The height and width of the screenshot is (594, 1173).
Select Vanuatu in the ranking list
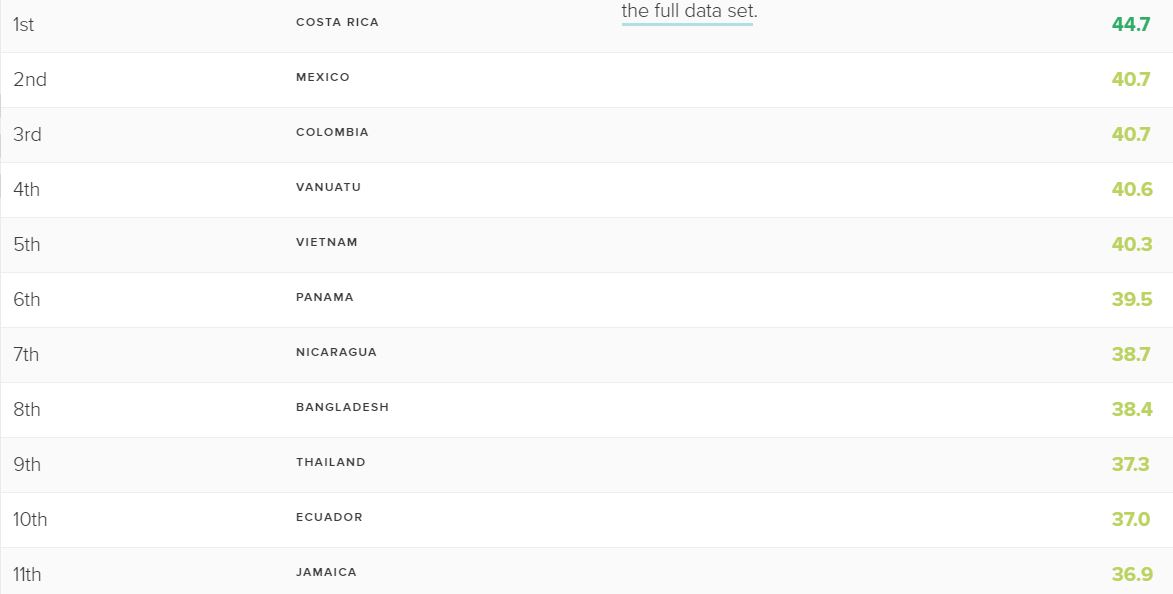pos(328,187)
